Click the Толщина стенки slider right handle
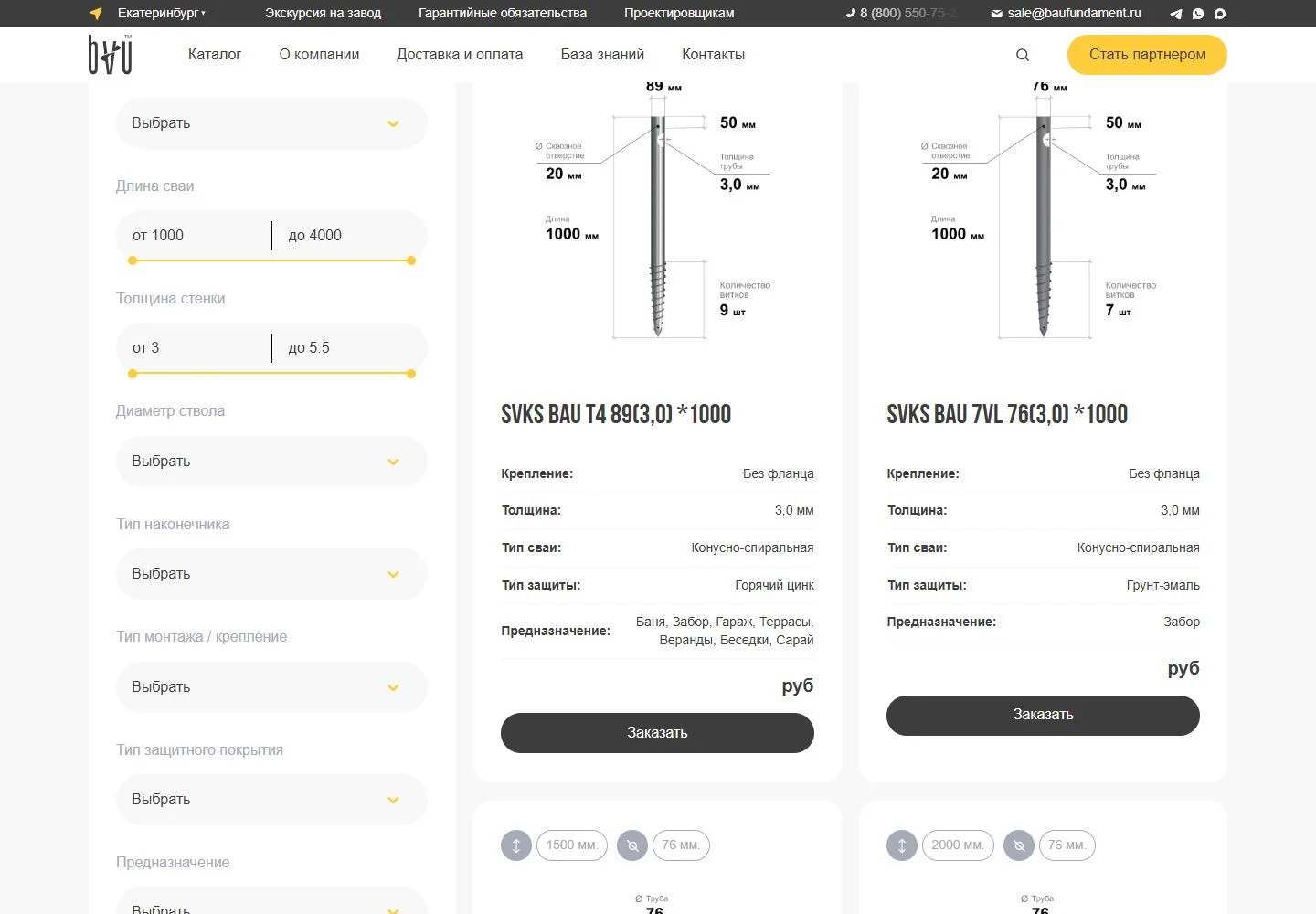 411,374
